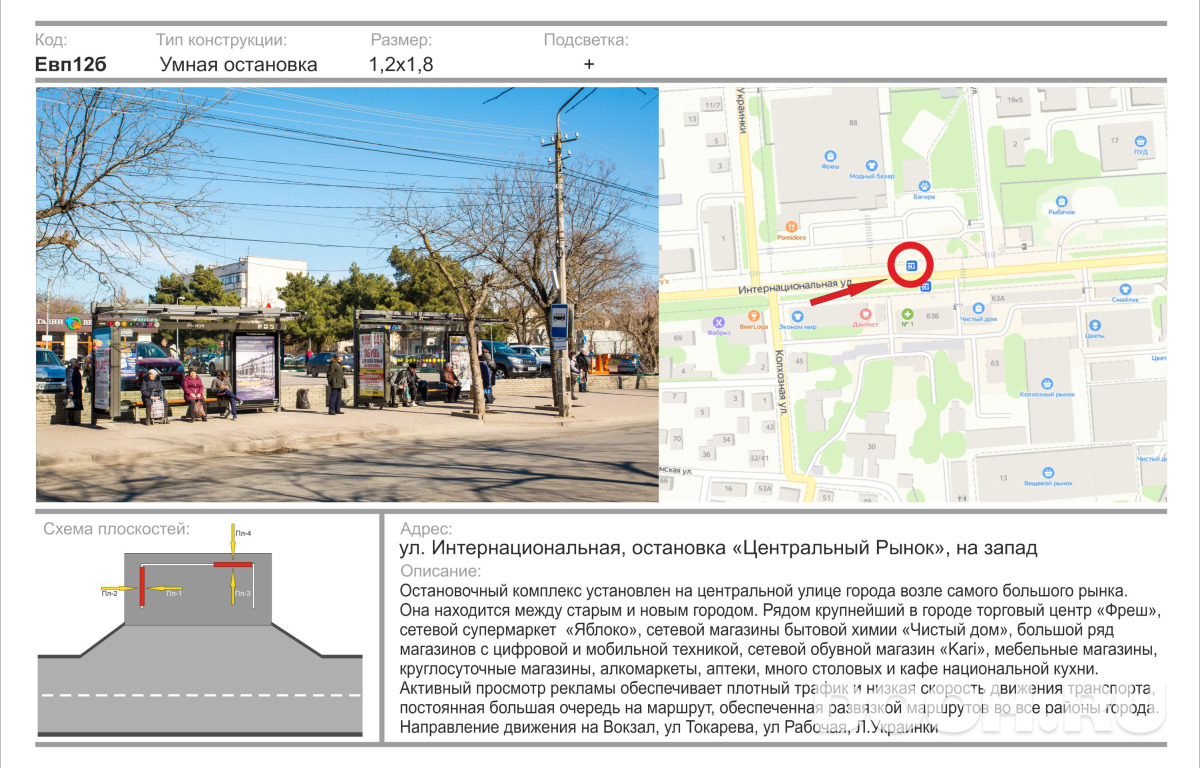This screenshot has height=768, width=1200.
Task: Select the bus stop icon outside the red circle
Action: point(925,288)
